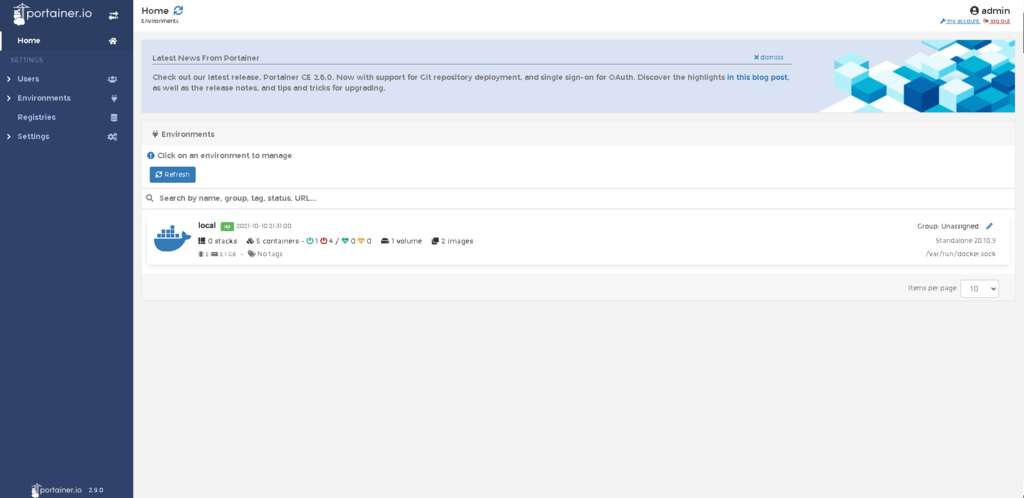This screenshot has width=1024, height=498.
Task: Click 'Standalone 20.10.9' text
Action: click(x=965, y=240)
